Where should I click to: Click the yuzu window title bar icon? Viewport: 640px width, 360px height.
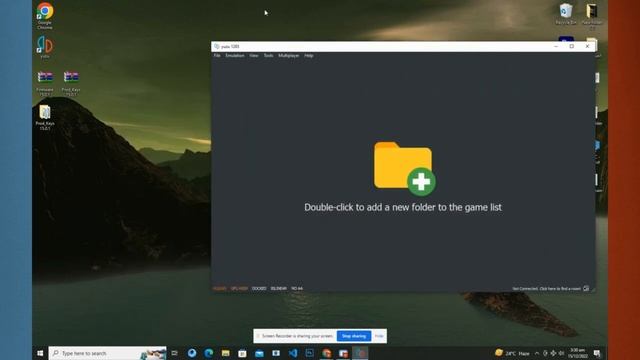(x=217, y=47)
